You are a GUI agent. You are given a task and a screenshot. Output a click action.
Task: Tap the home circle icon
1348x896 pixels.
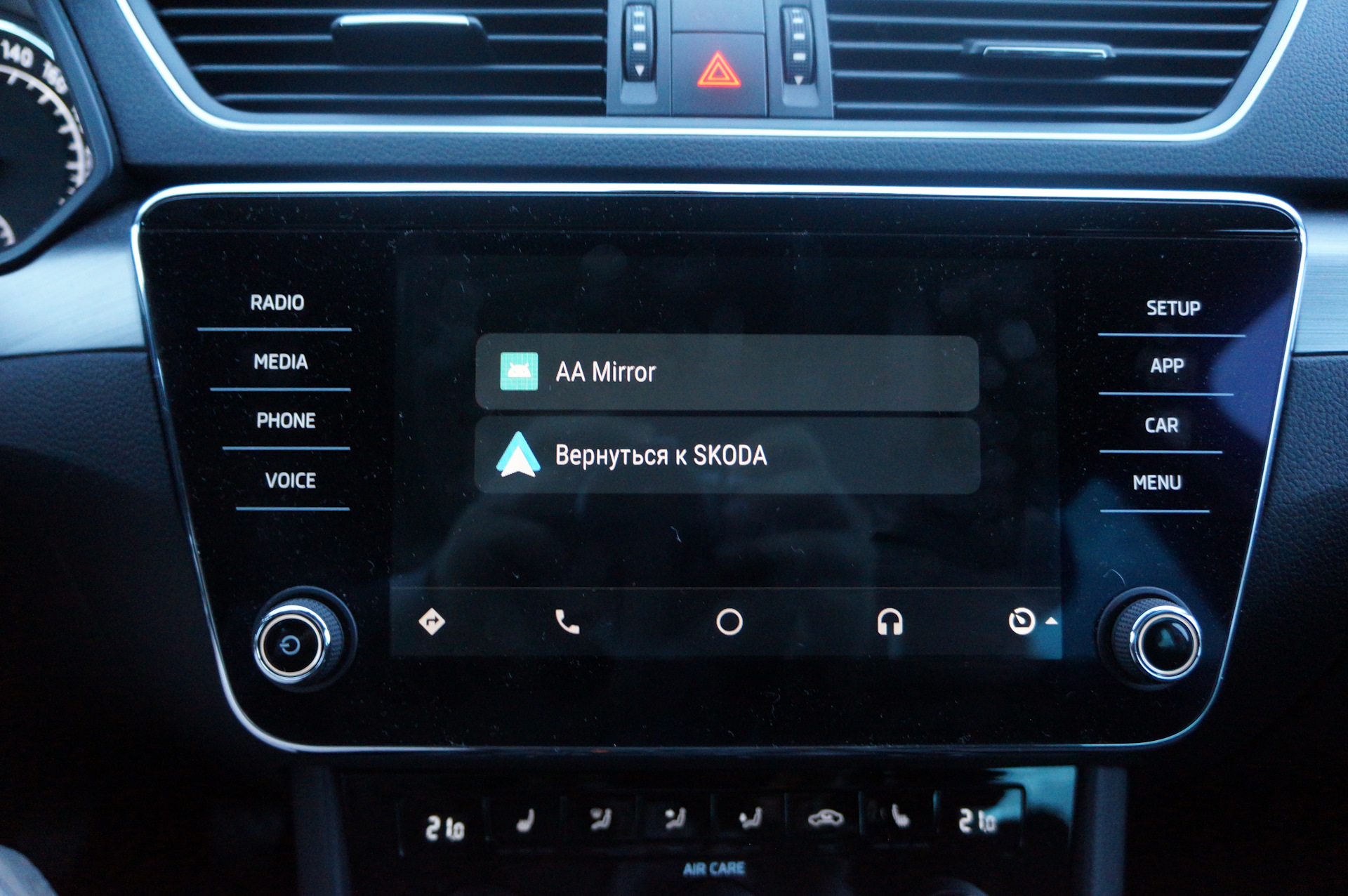[727, 626]
